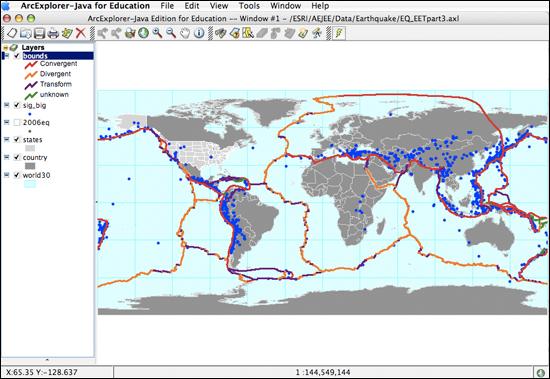Click the Save project floppy icon

pyautogui.click(x=39, y=33)
